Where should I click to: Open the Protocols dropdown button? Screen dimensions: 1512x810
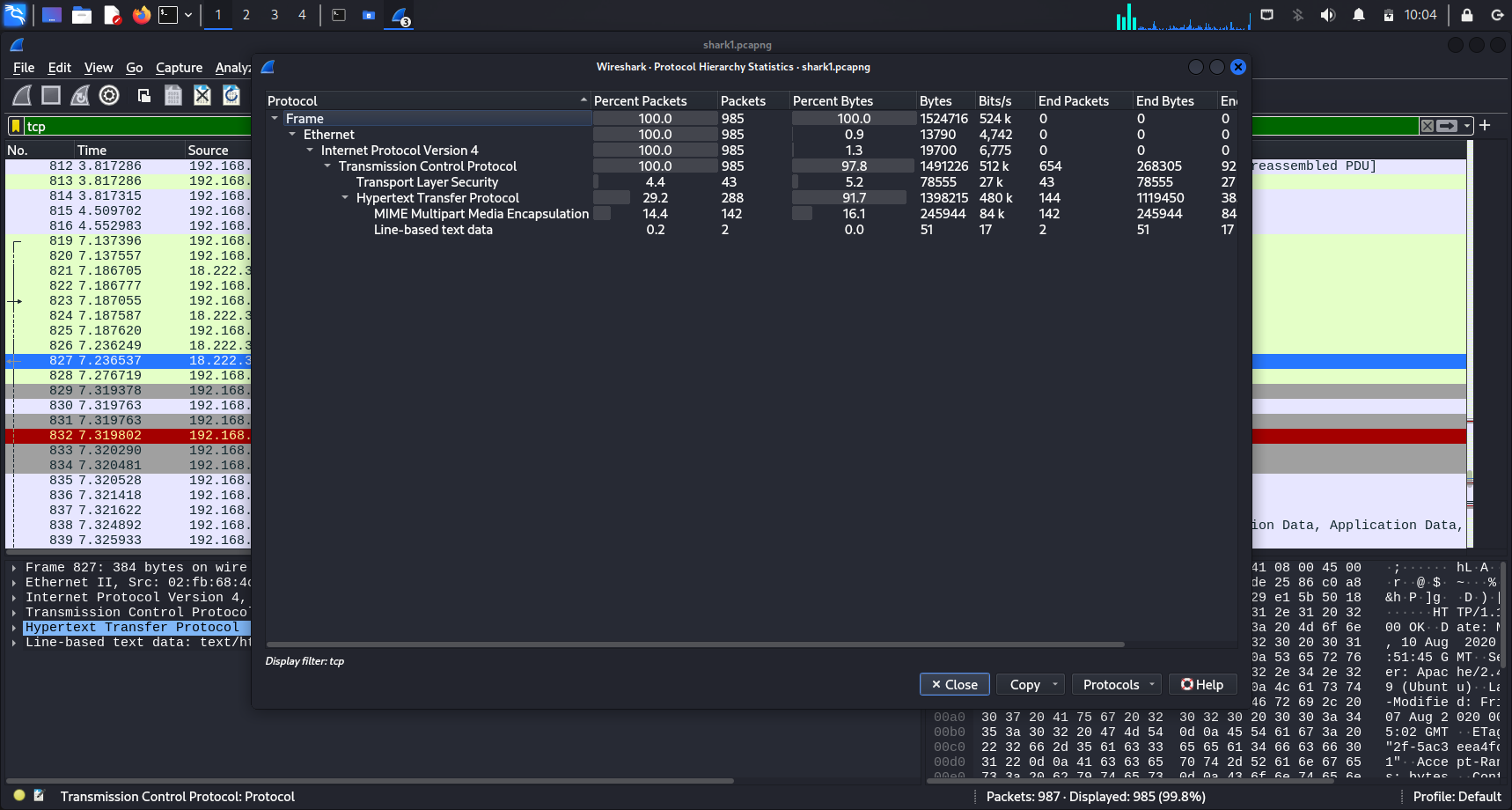(1119, 684)
